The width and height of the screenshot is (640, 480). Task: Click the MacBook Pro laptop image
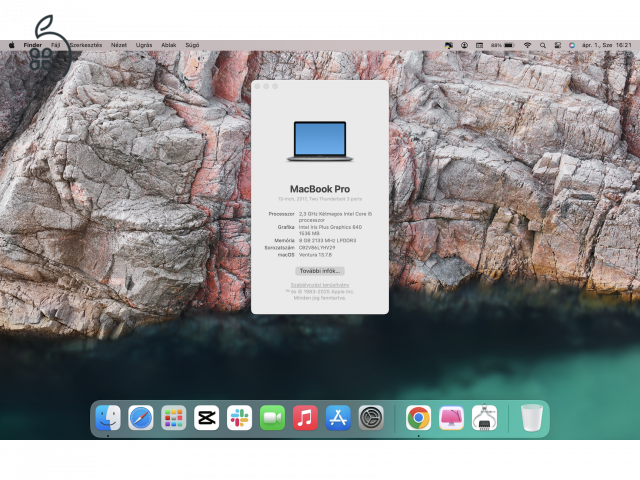320,141
